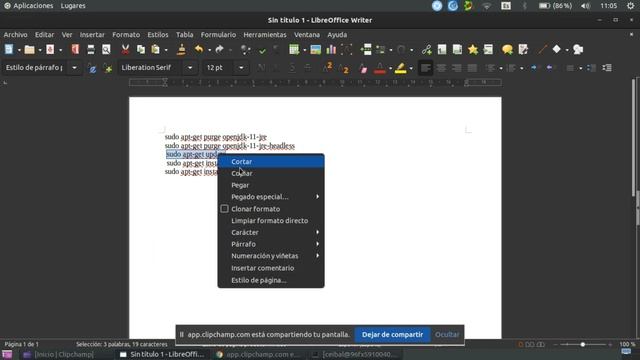The width and height of the screenshot is (640, 360).
Task: Click the Insert chart icon
Action: pos(331,49)
